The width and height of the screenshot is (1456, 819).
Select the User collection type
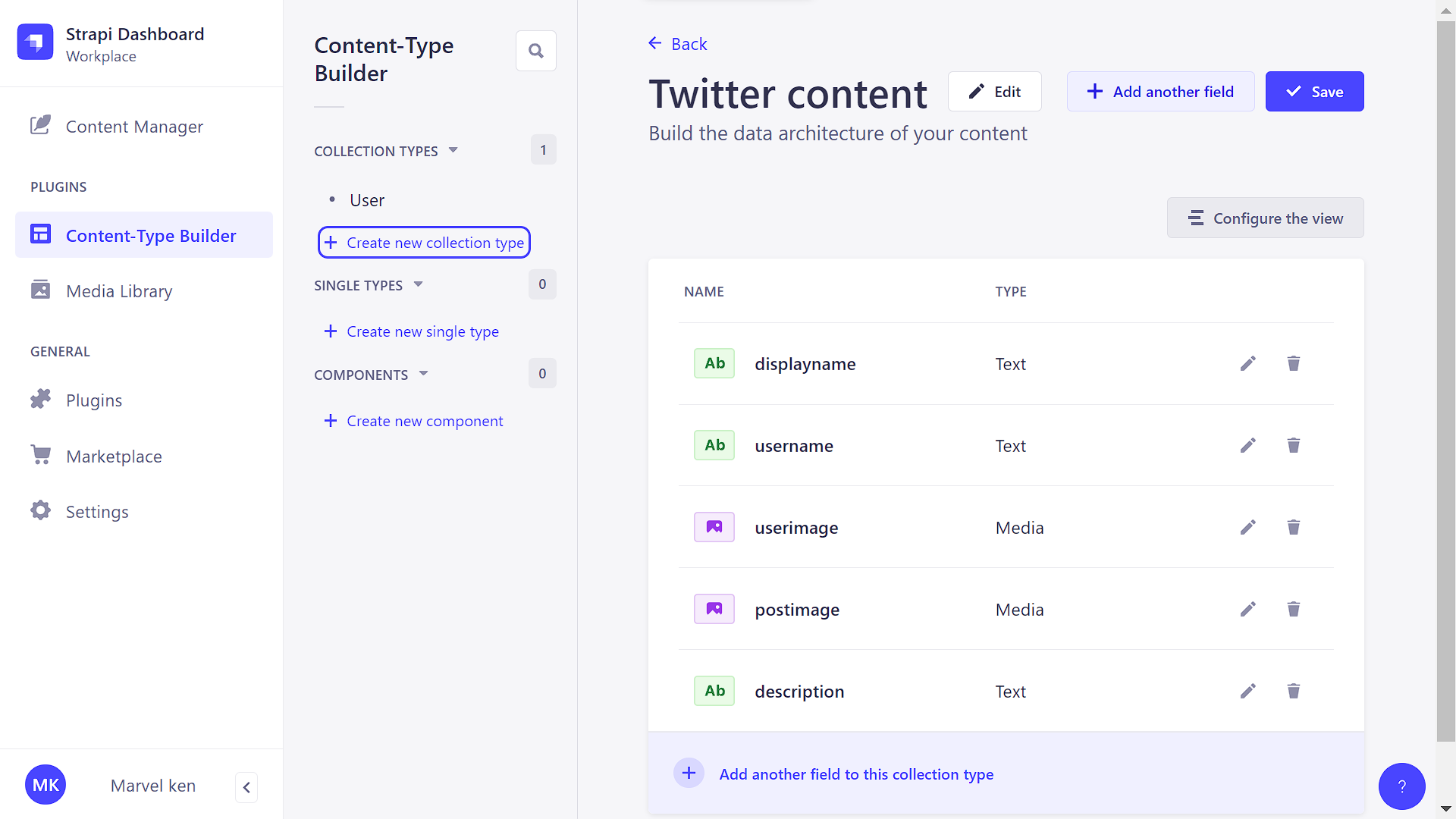[367, 200]
